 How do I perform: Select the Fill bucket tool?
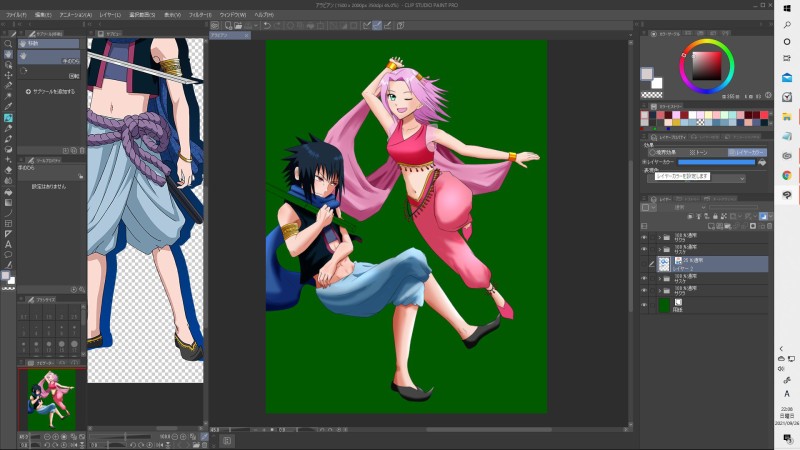click(x=8, y=192)
